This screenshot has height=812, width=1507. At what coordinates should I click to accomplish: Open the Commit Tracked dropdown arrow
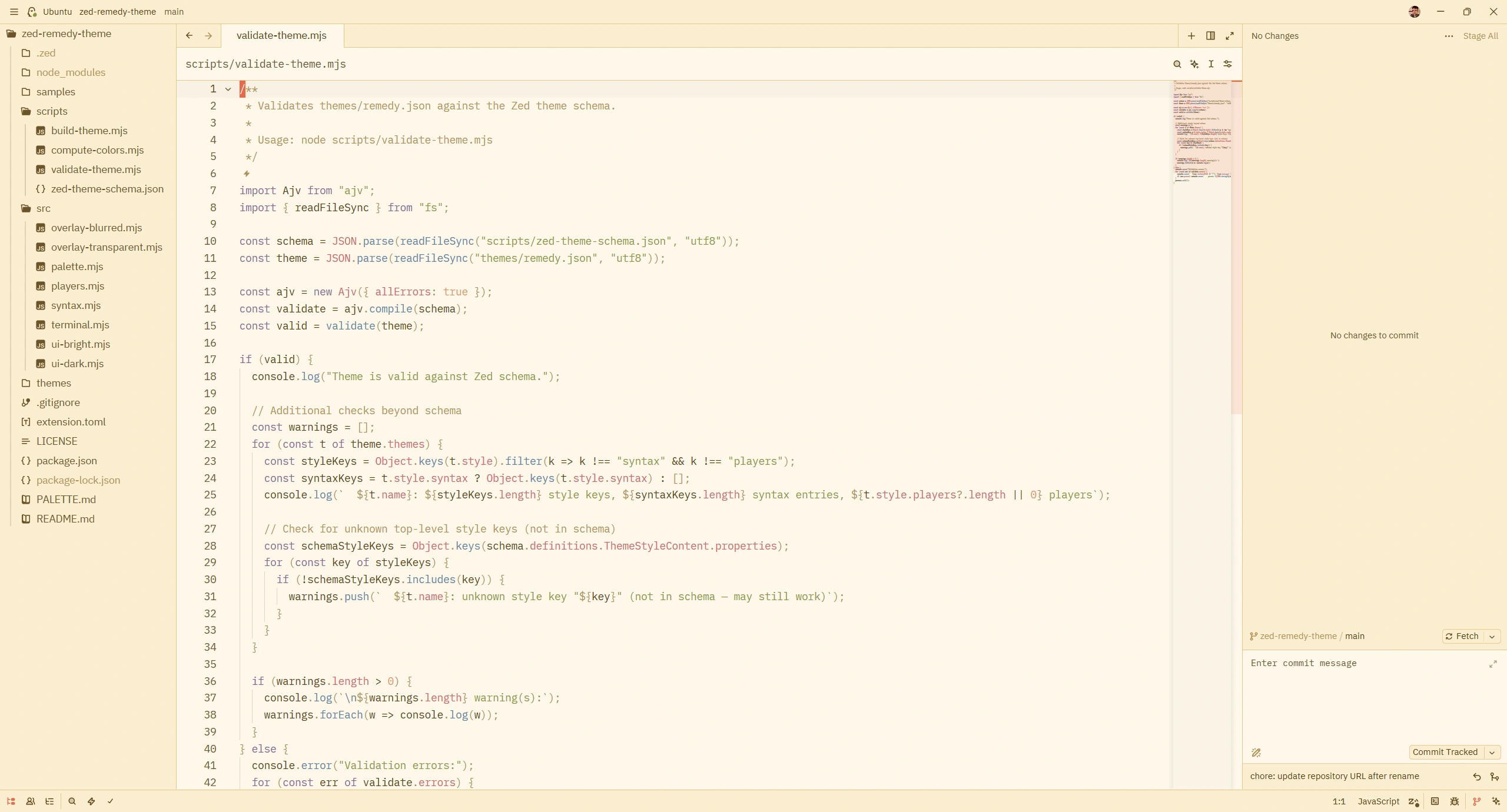pos(1492,753)
